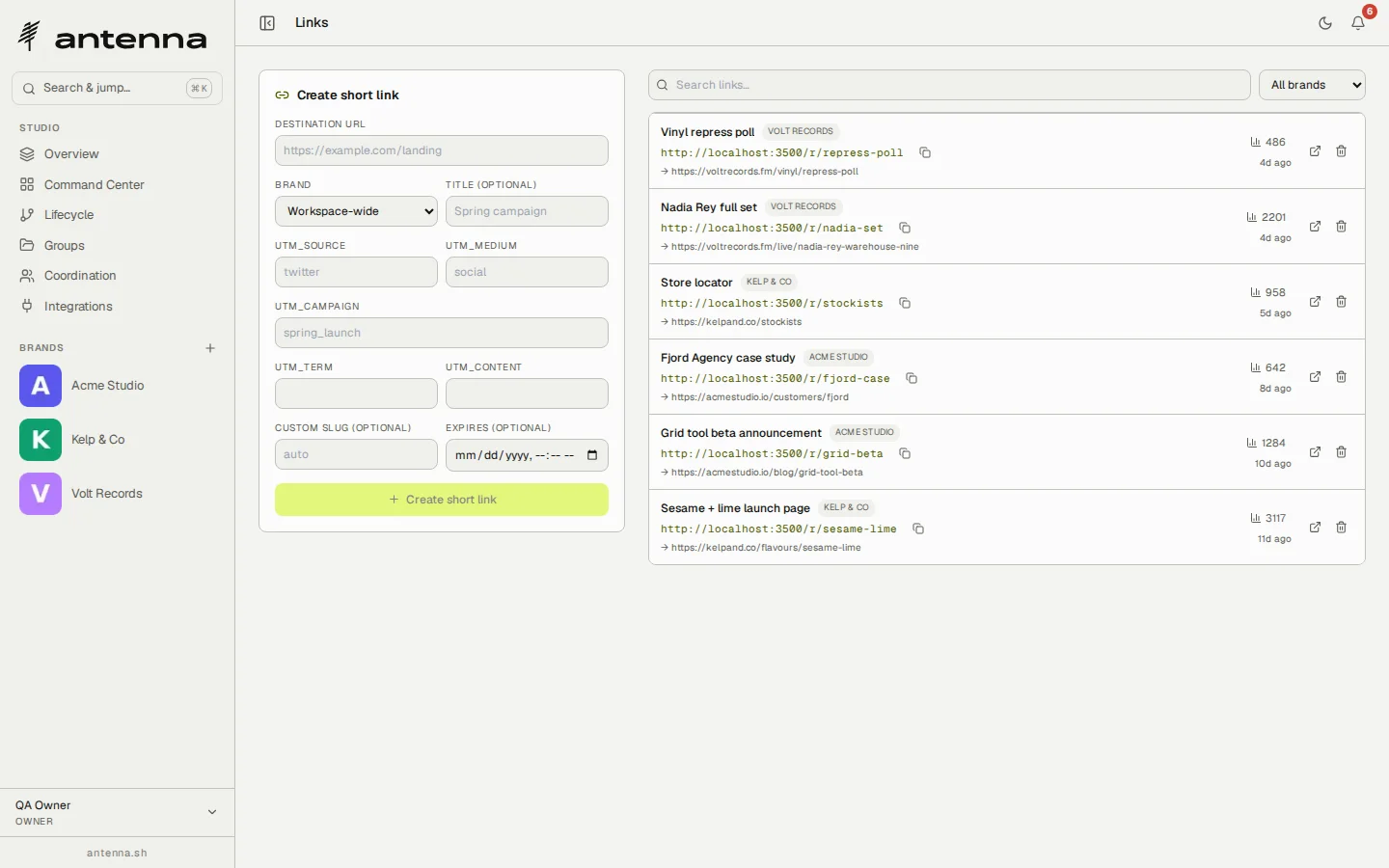This screenshot has width=1389, height=868.
Task: Click the antenna.sh footer text
Action: [117, 853]
